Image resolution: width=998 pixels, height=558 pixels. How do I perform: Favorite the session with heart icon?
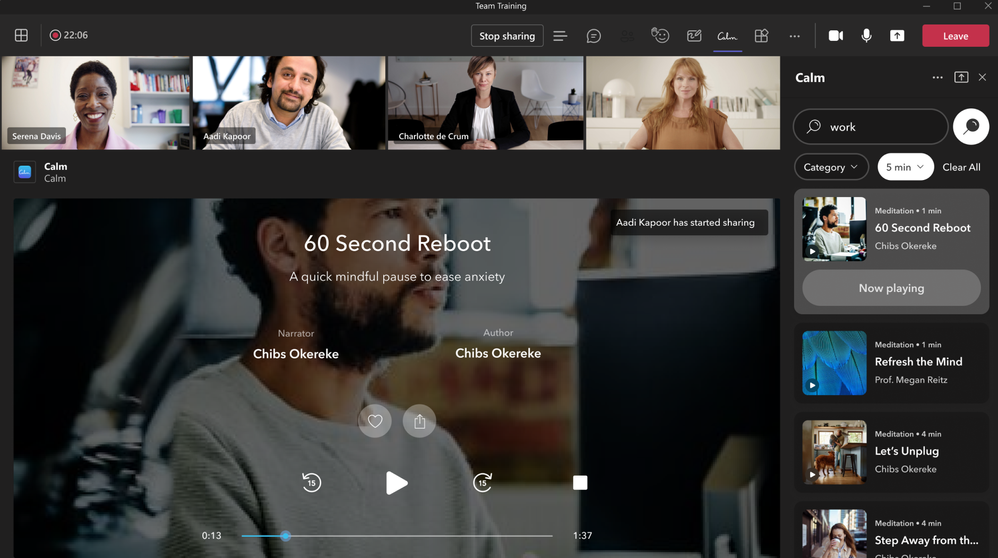(x=375, y=421)
